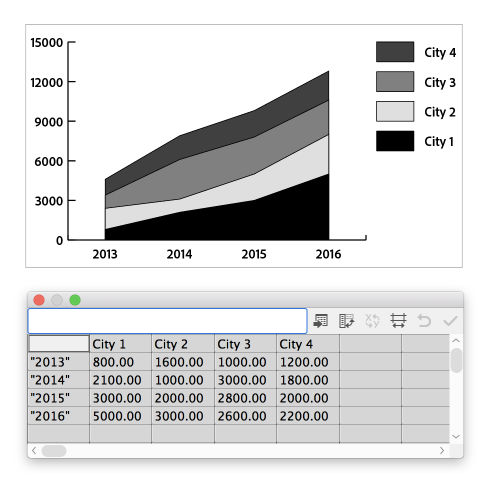This screenshot has width=486, height=480.
Task: Click the data entry text field
Action: [167, 321]
